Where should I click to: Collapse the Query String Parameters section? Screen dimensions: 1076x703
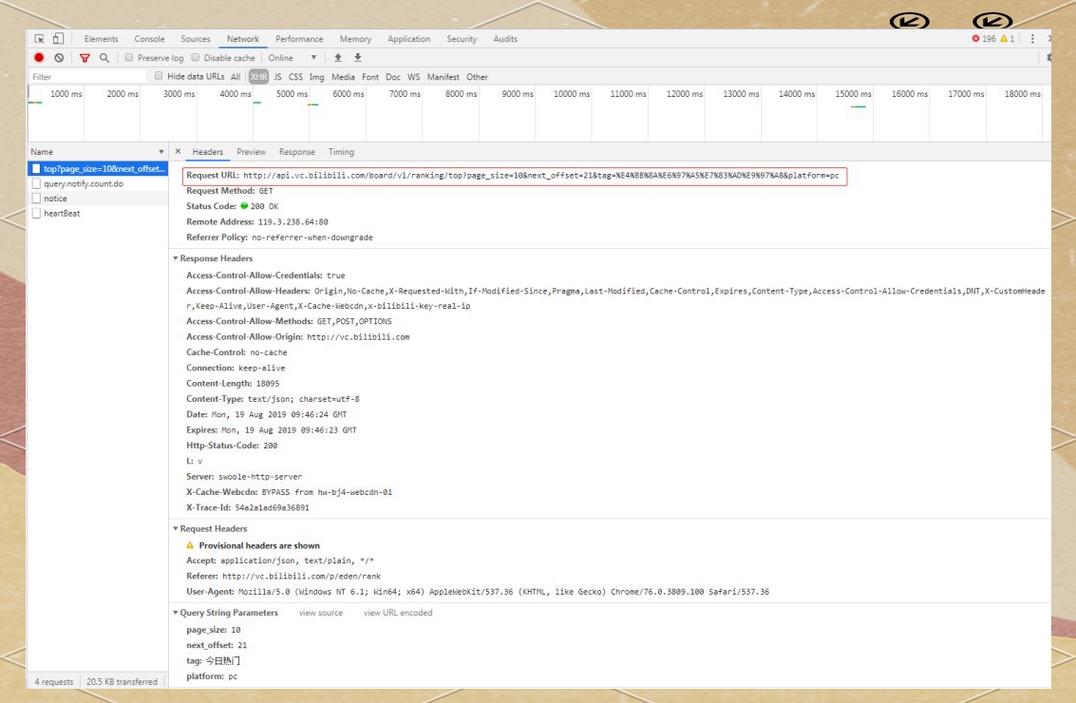[x=176, y=613]
